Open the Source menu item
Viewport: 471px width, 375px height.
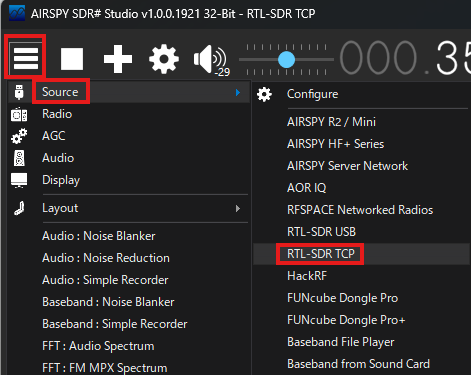click(x=128, y=92)
